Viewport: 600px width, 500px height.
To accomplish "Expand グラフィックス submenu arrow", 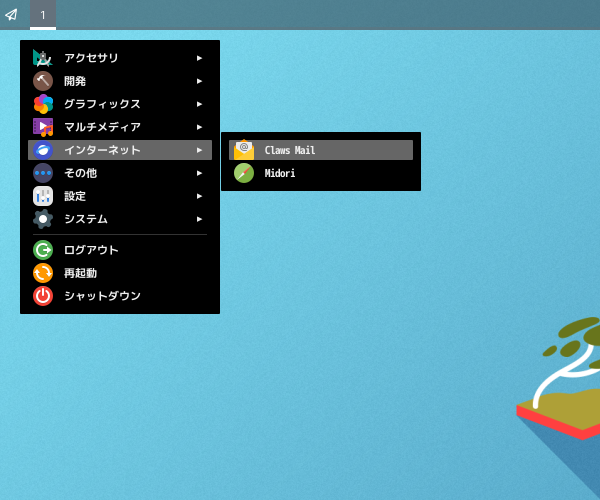I will (199, 104).
